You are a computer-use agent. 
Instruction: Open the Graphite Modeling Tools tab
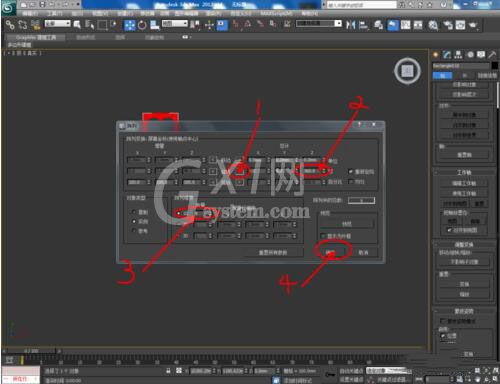pyautogui.click(x=36, y=37)
